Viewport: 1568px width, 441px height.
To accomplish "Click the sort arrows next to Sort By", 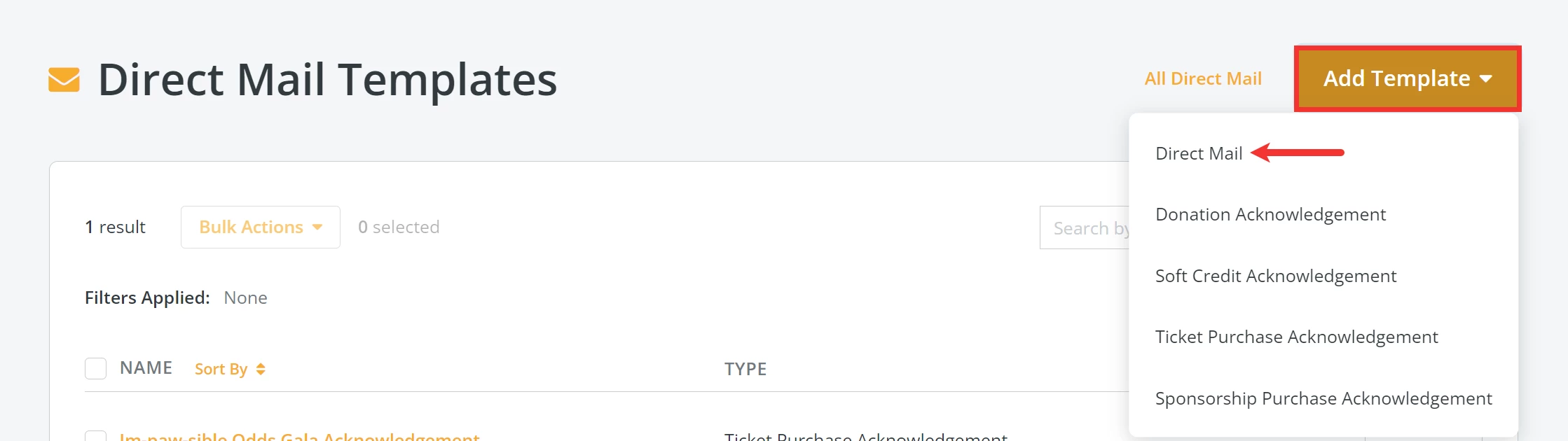I will (x=263, y=367).
